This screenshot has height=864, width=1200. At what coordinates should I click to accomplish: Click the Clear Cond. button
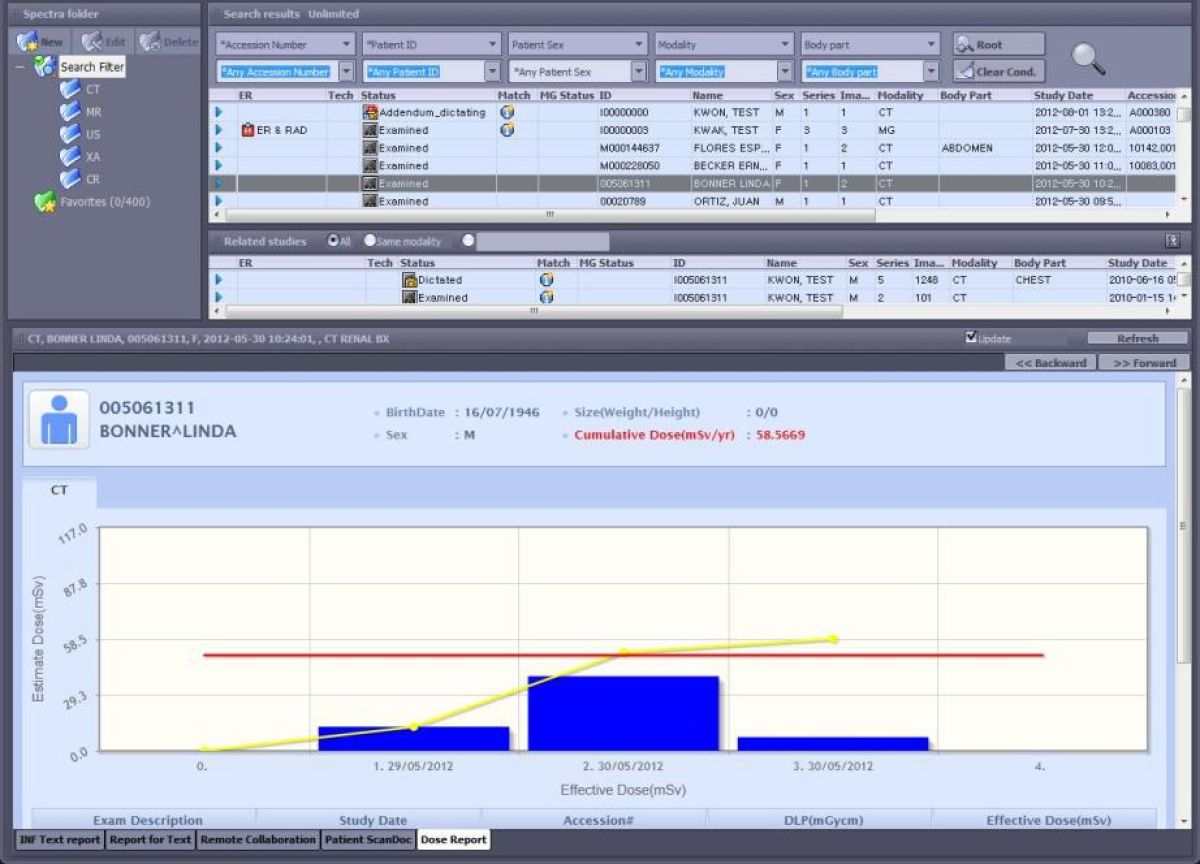998,71
